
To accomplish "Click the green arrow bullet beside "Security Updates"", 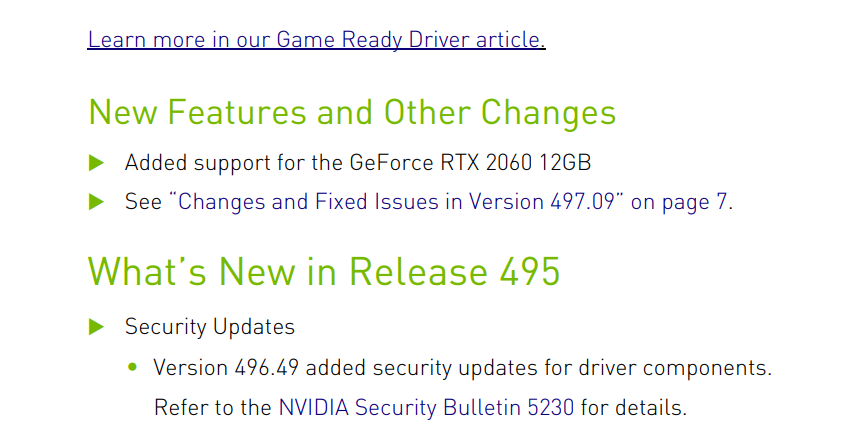I will pyautogui.click(x=96, y=326).
